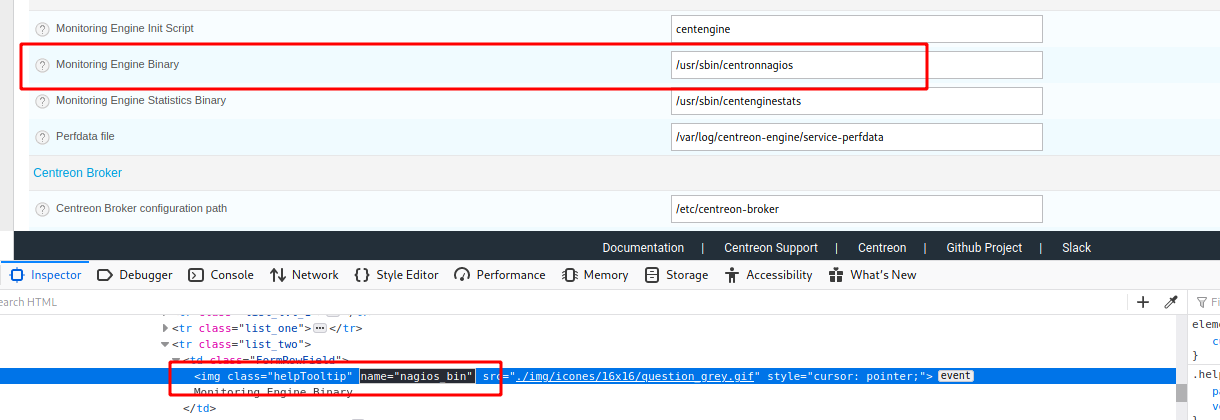Collapse the td class FormRowField node
This screenshot has height=420, width=1220.
click(x=175, y=360)
